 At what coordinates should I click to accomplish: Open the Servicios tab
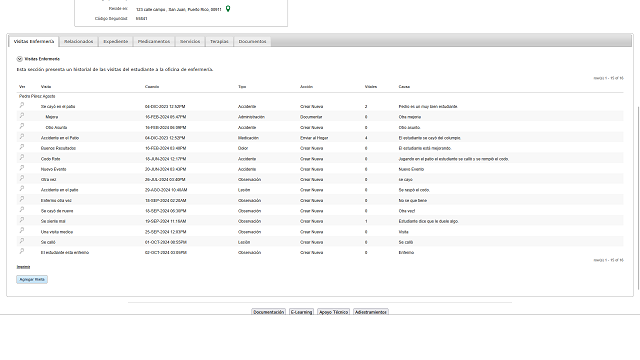(x=190, y=42)
